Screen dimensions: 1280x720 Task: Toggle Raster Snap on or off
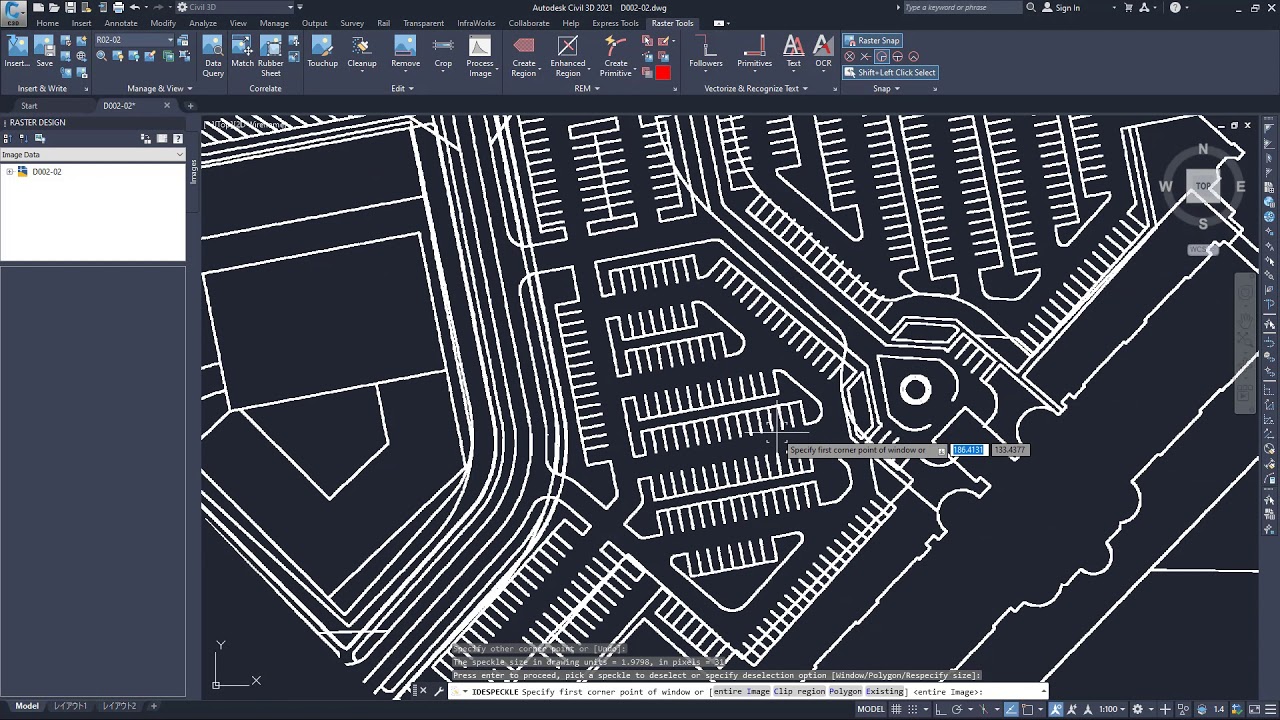(x=872, y=41)
